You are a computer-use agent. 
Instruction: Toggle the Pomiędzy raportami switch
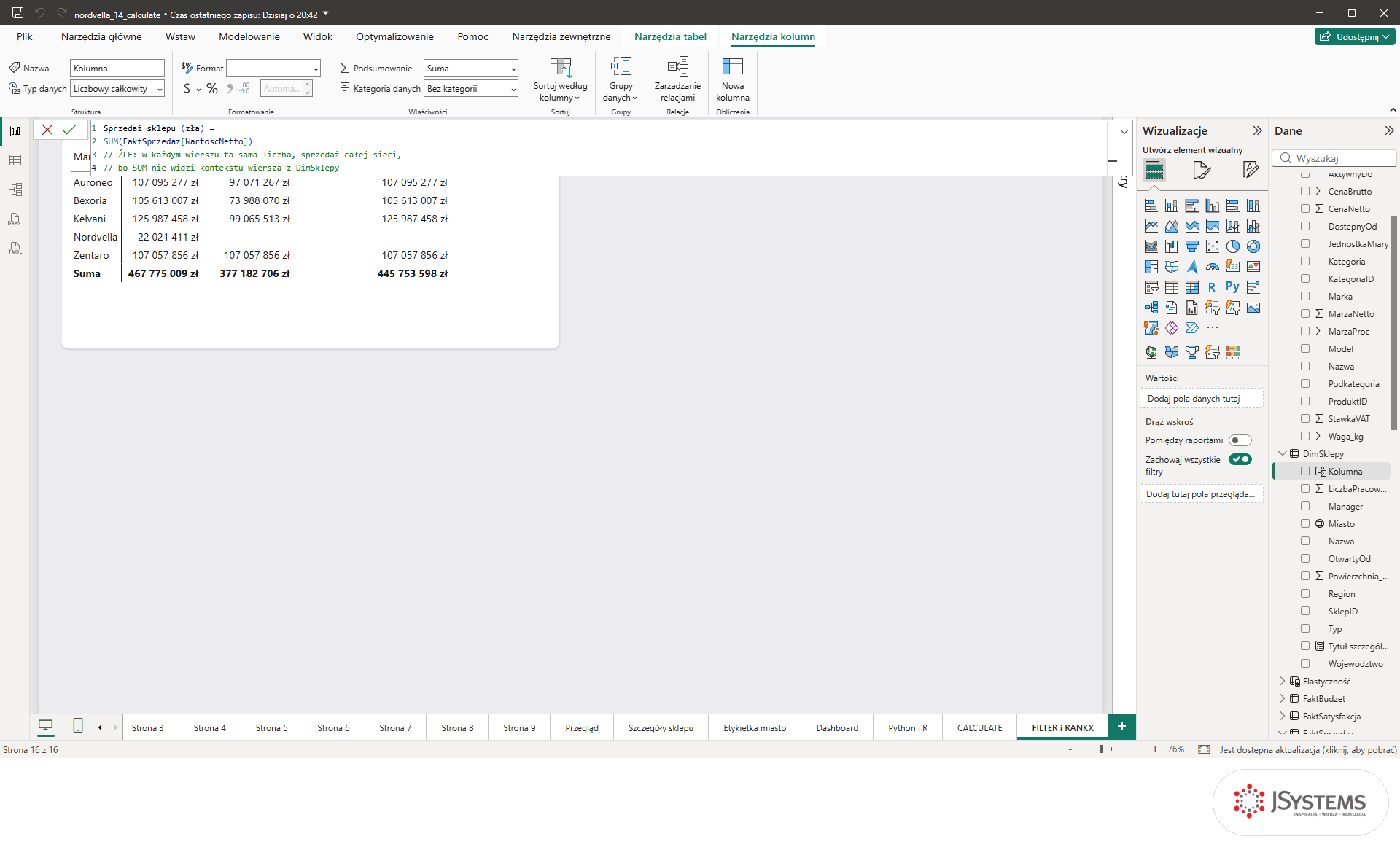click(1240, 440)
